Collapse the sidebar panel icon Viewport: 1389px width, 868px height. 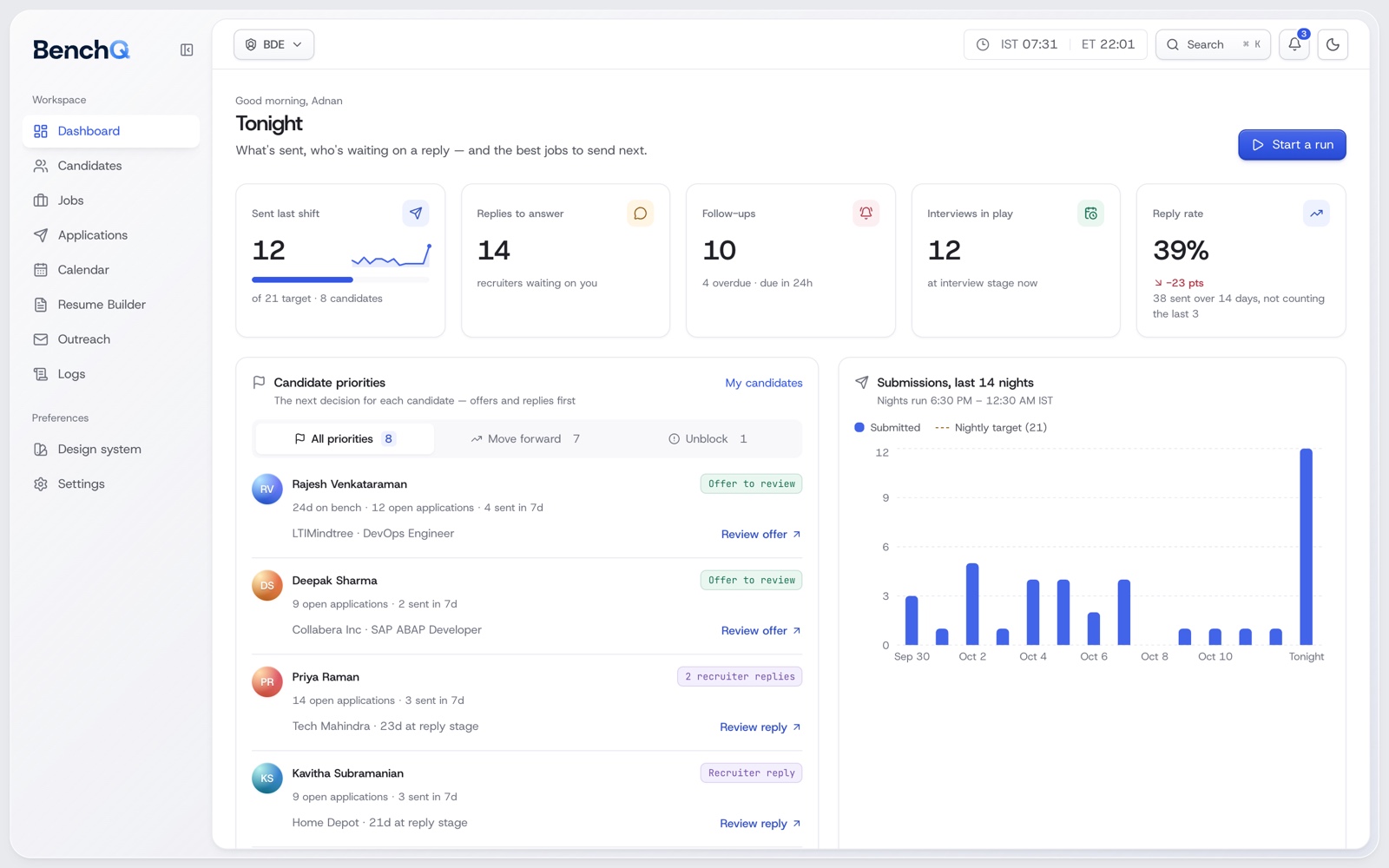(x=187, y=50)
